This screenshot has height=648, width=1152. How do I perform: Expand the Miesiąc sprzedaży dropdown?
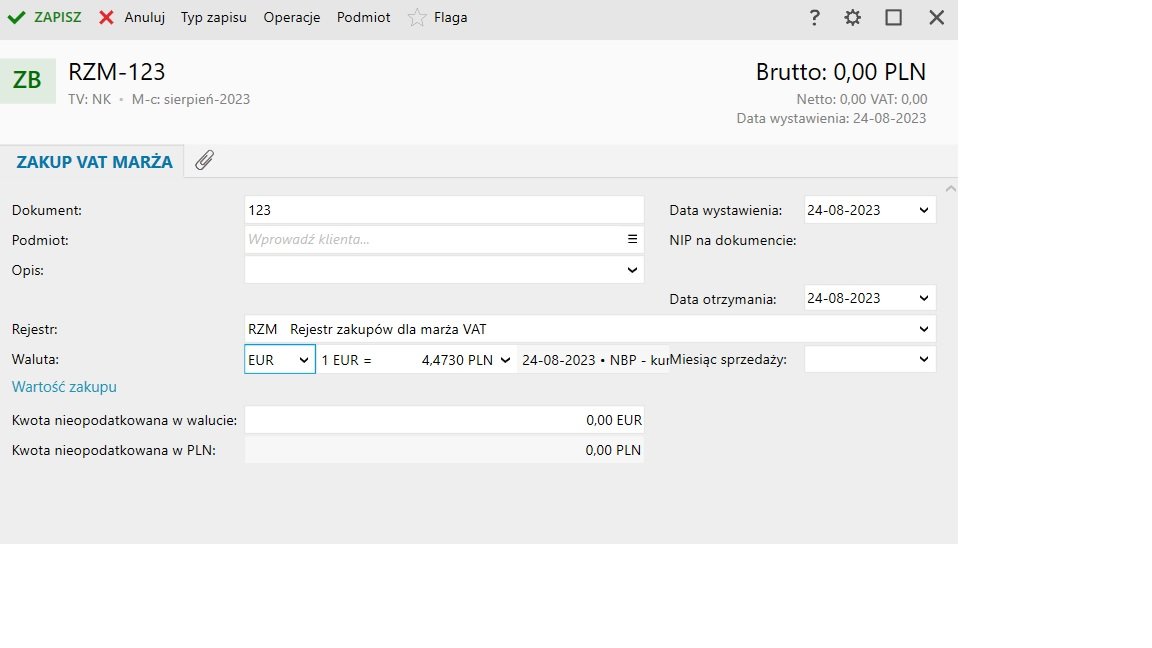tap(923, 360)
